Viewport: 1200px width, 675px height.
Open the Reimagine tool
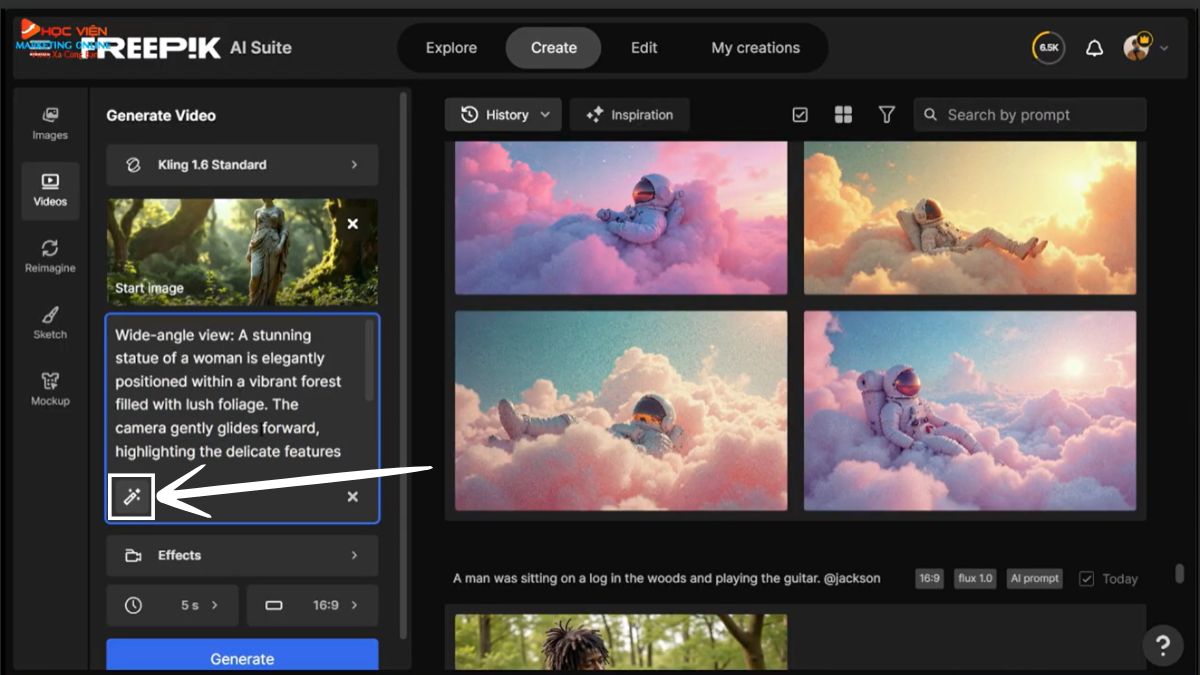pos(50,256)
